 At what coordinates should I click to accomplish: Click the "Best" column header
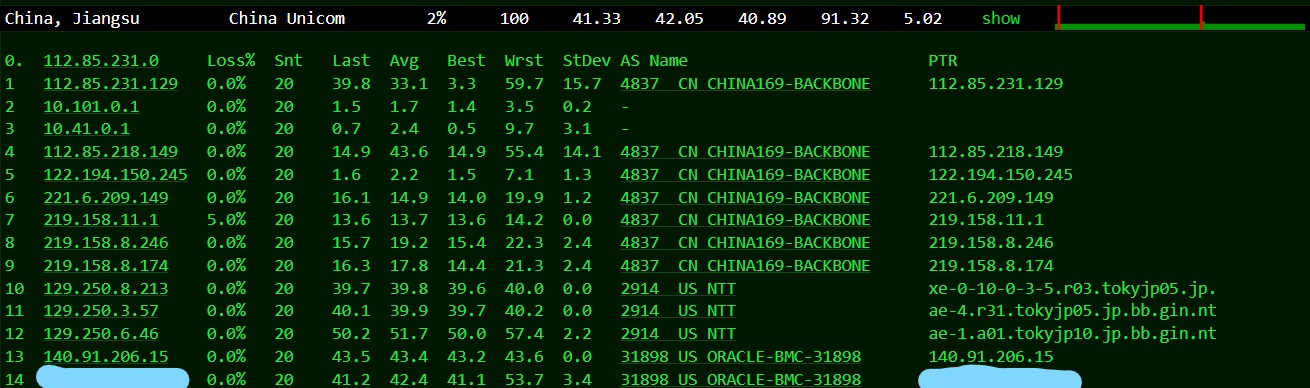[466, 61]
